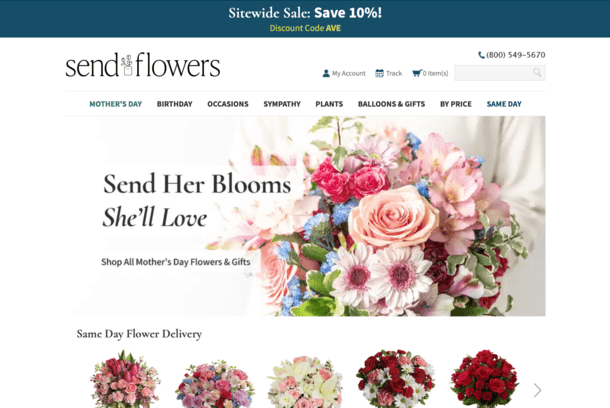Click the phone icon beside the number

click(481, 55)
